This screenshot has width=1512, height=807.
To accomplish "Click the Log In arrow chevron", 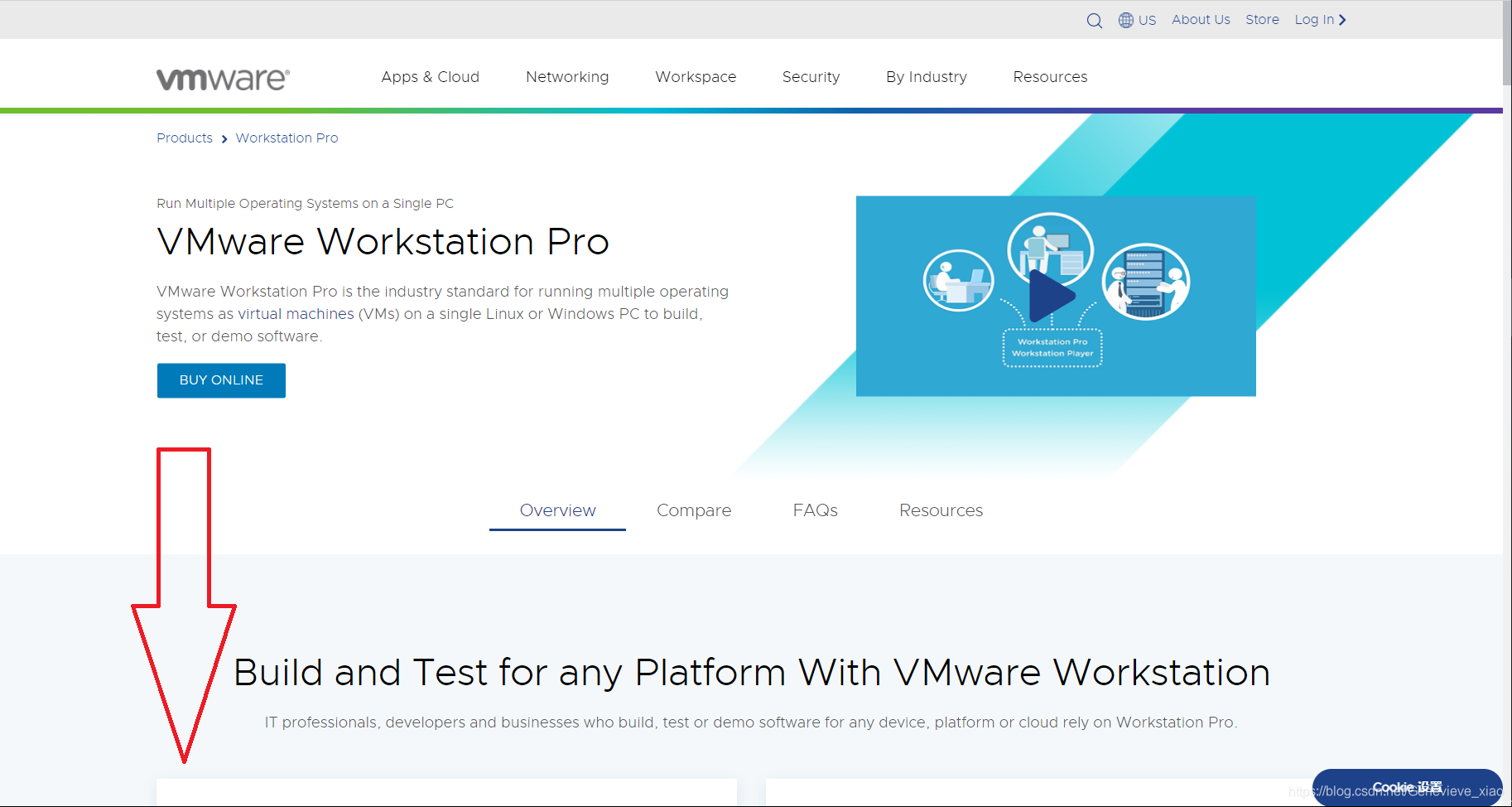I will [x=1342, y=20].
